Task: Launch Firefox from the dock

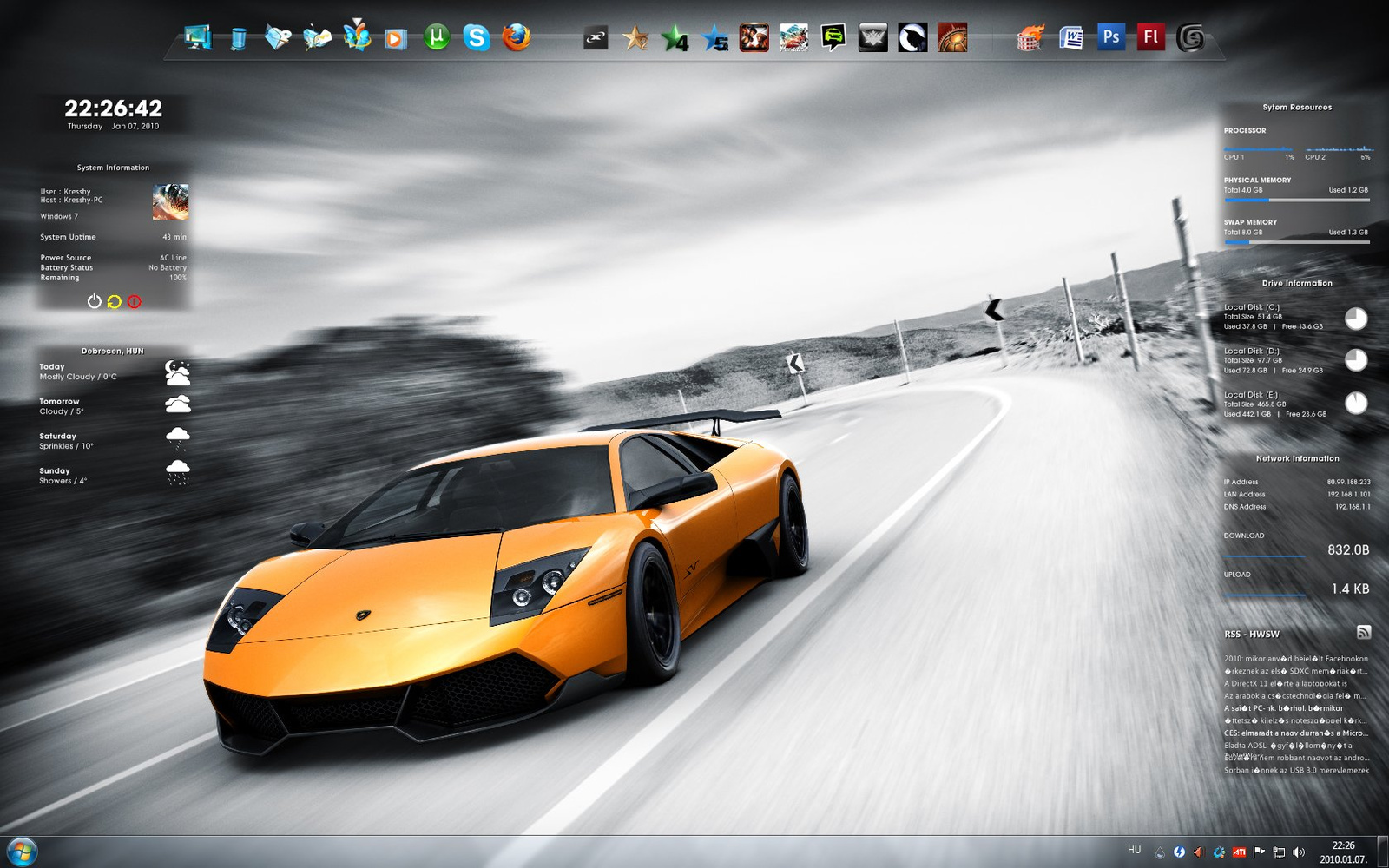Action: 517,38
